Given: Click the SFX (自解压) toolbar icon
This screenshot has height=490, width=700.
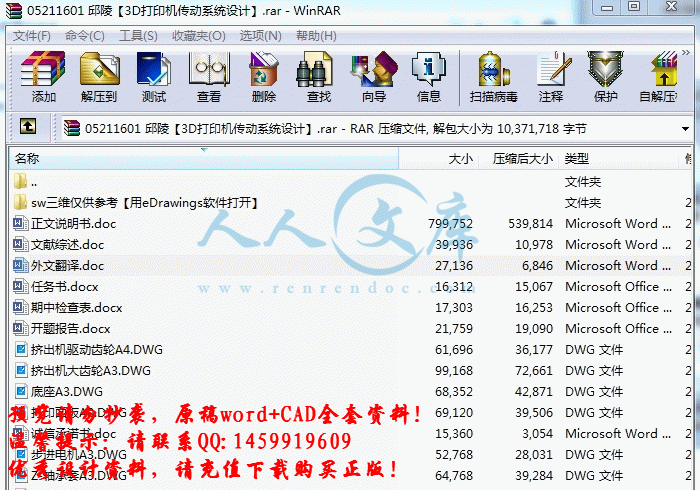Looking at the screenshot, I should tap(659, 77).
